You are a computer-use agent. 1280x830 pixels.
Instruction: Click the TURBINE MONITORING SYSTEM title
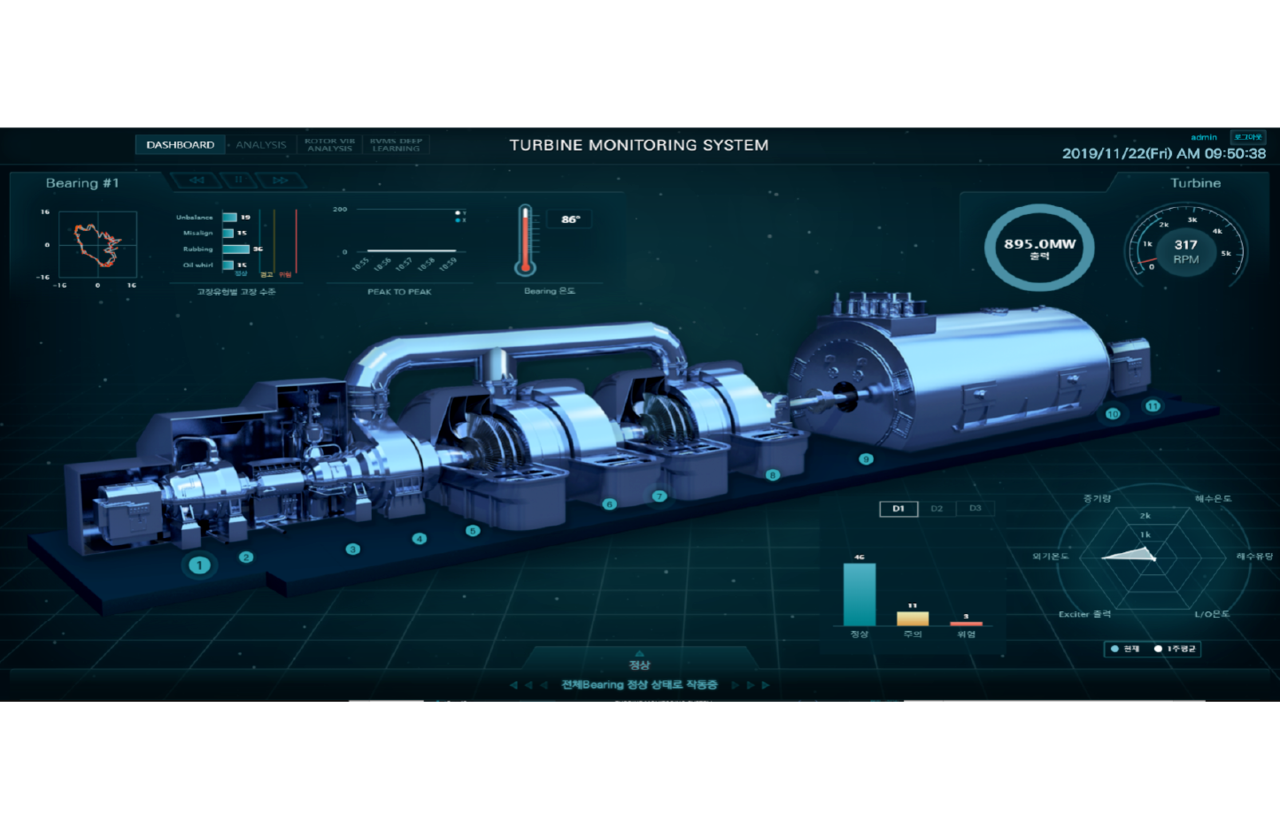[639, 145]
